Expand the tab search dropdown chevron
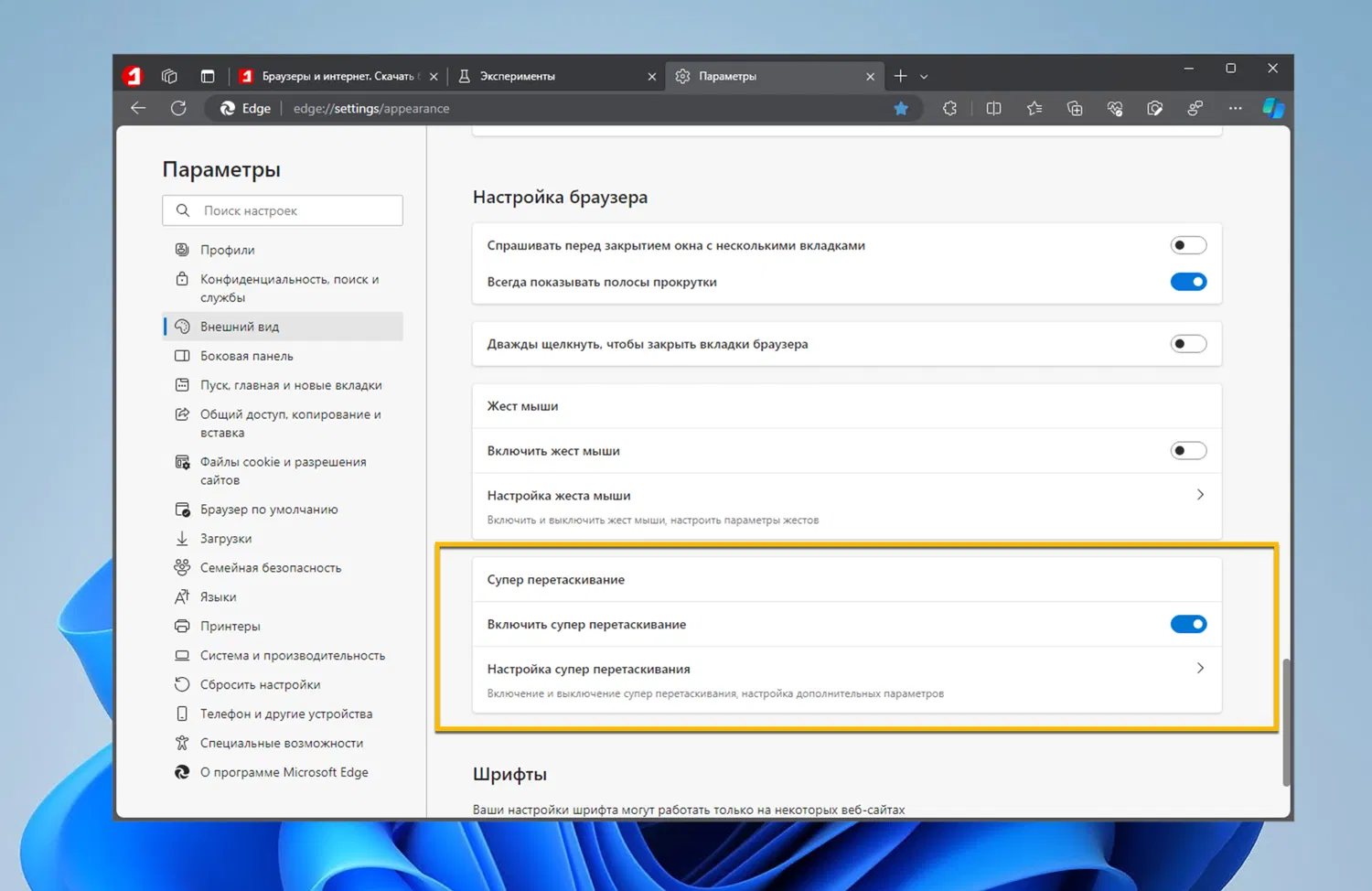1372x891 pixels. (924, 77)
